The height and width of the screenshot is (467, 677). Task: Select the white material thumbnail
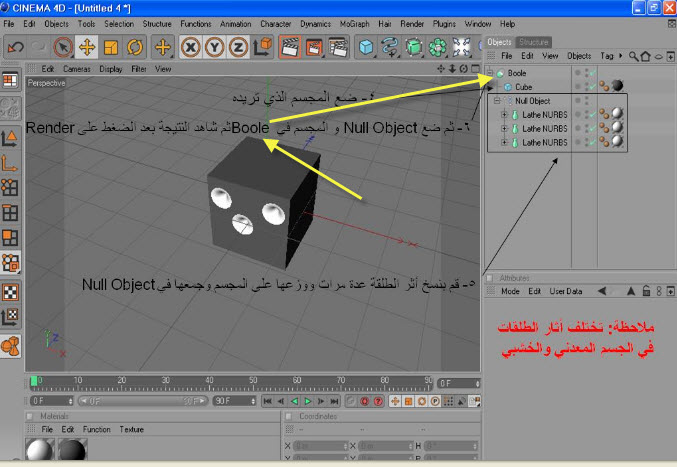[x=40, y=449]
